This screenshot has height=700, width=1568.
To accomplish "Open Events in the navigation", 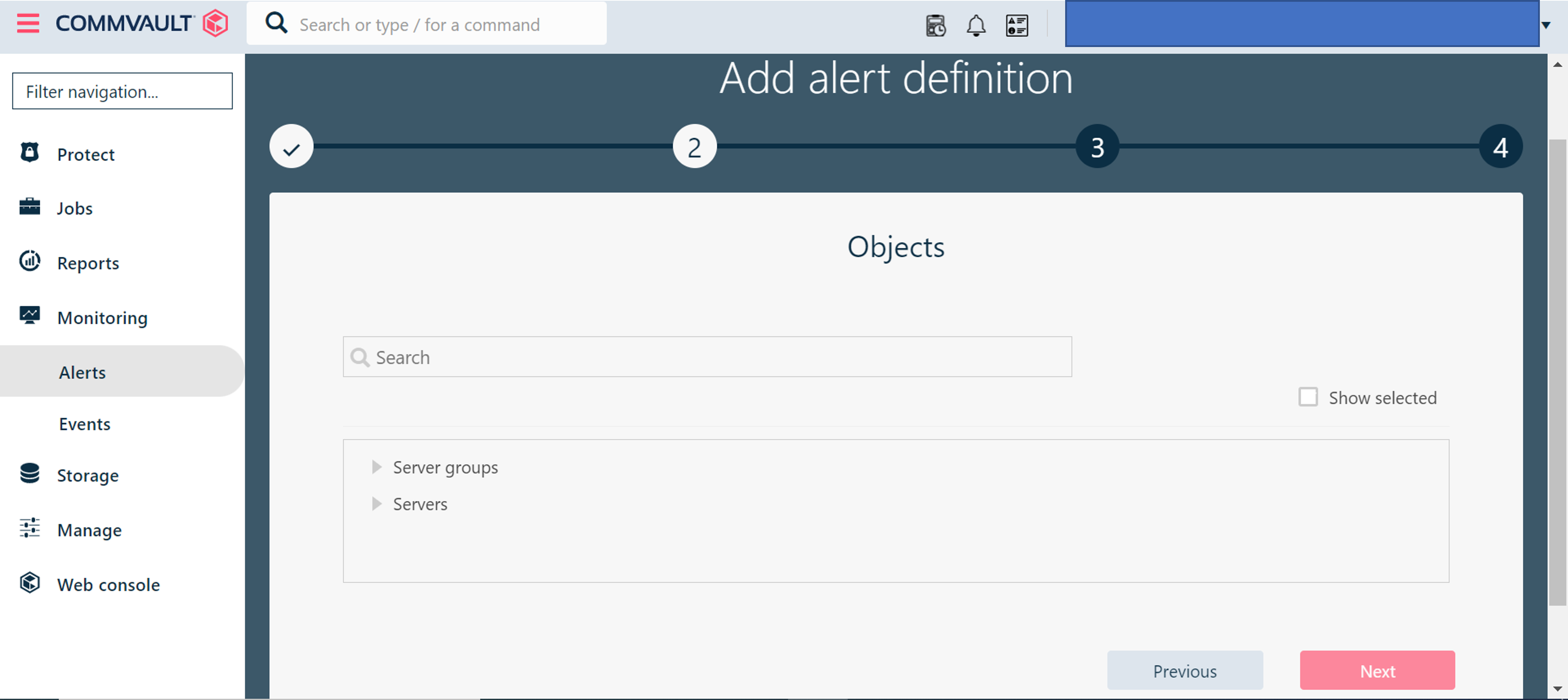I will coord(84,424).
